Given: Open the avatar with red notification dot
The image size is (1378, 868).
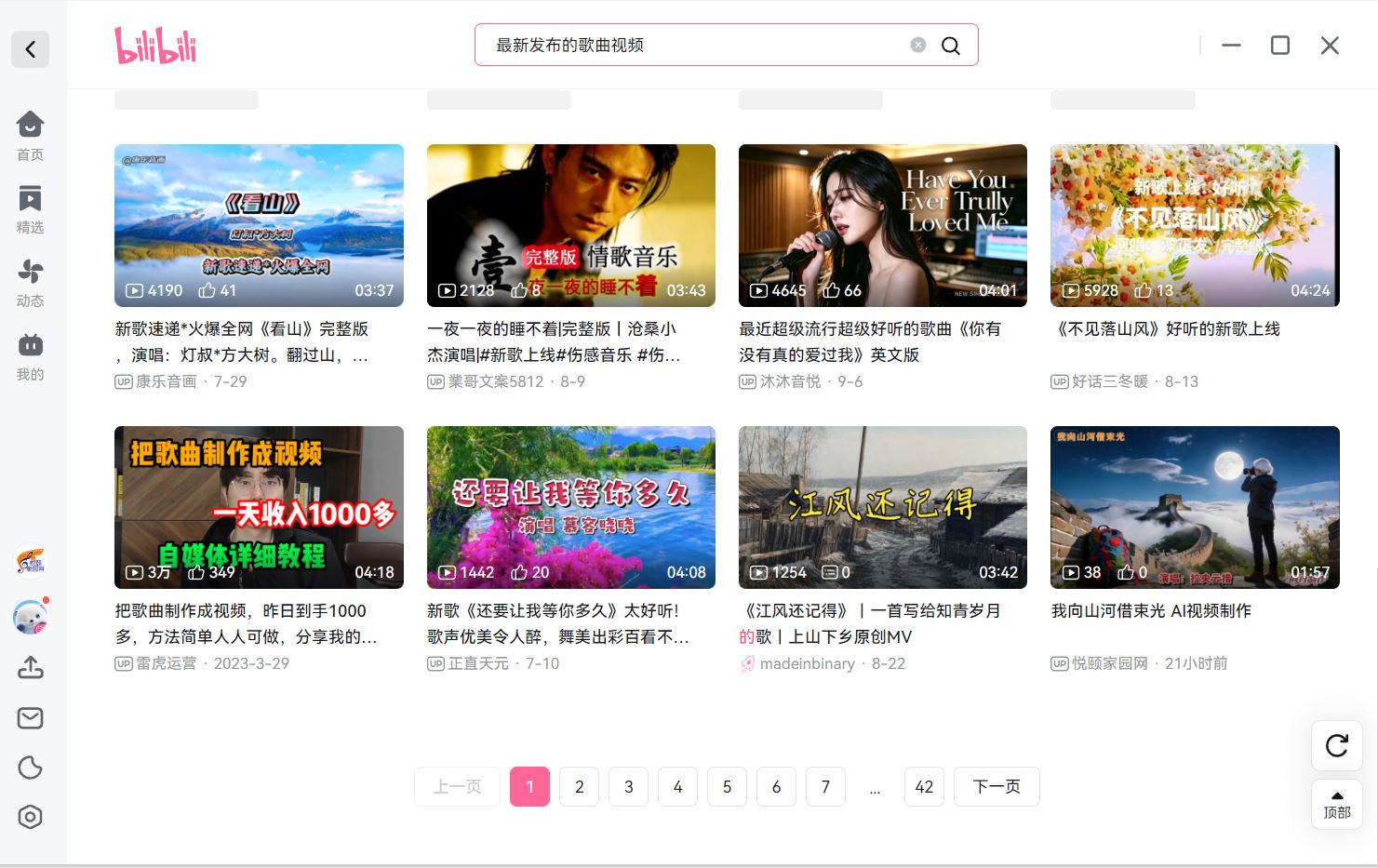Looking at the screenshot, I should pyautogui.click(x=31, y=616).
